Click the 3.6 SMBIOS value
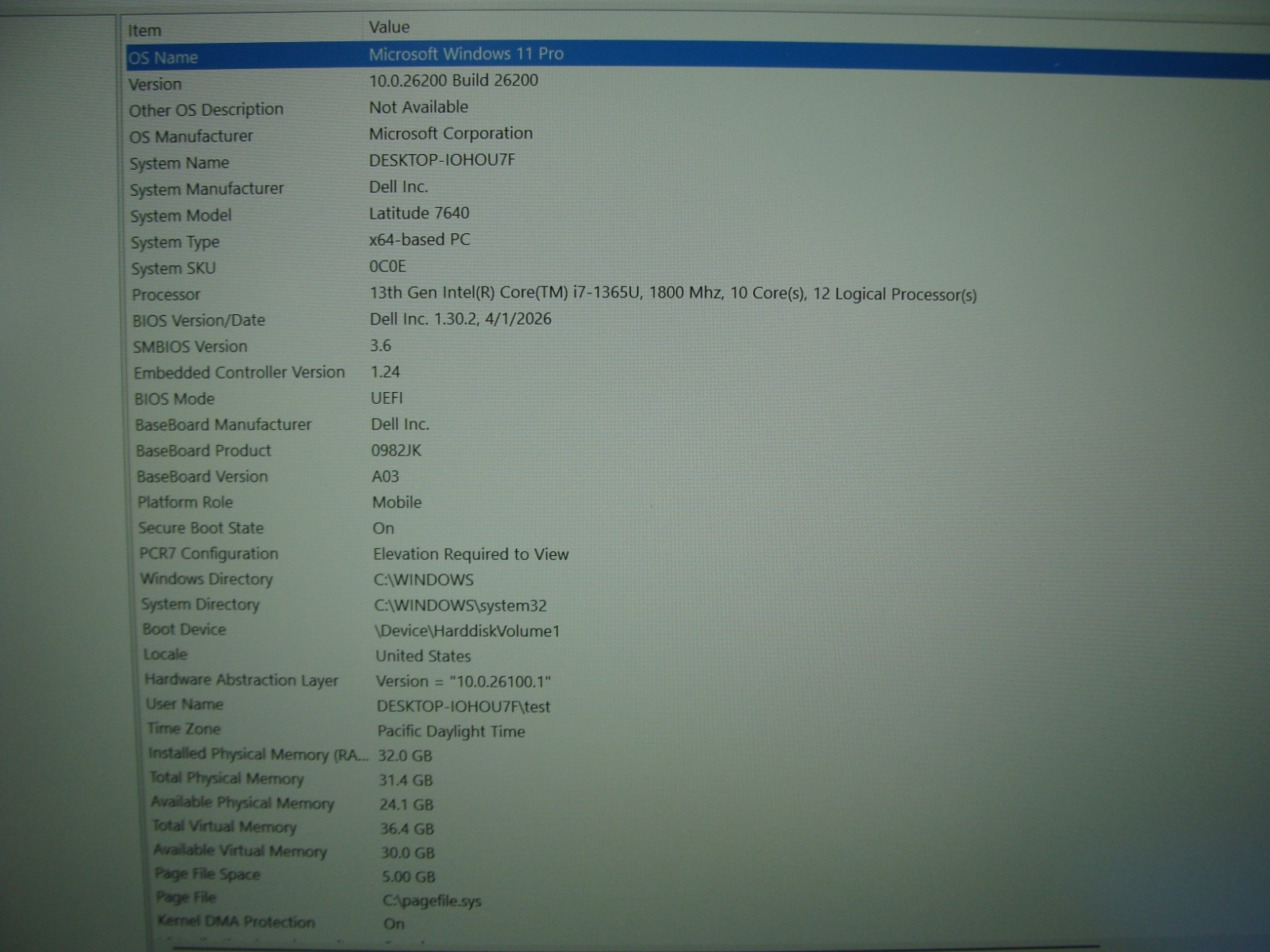 coord(380,345)
